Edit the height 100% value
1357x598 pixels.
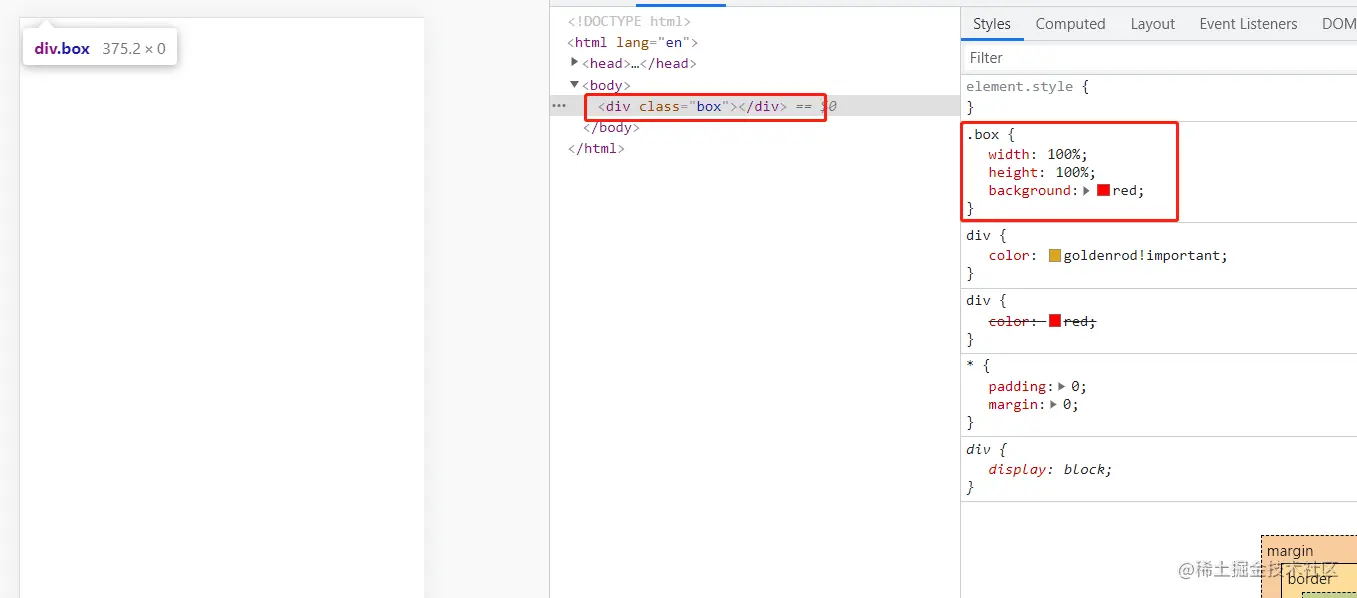tap(1071, 172)
